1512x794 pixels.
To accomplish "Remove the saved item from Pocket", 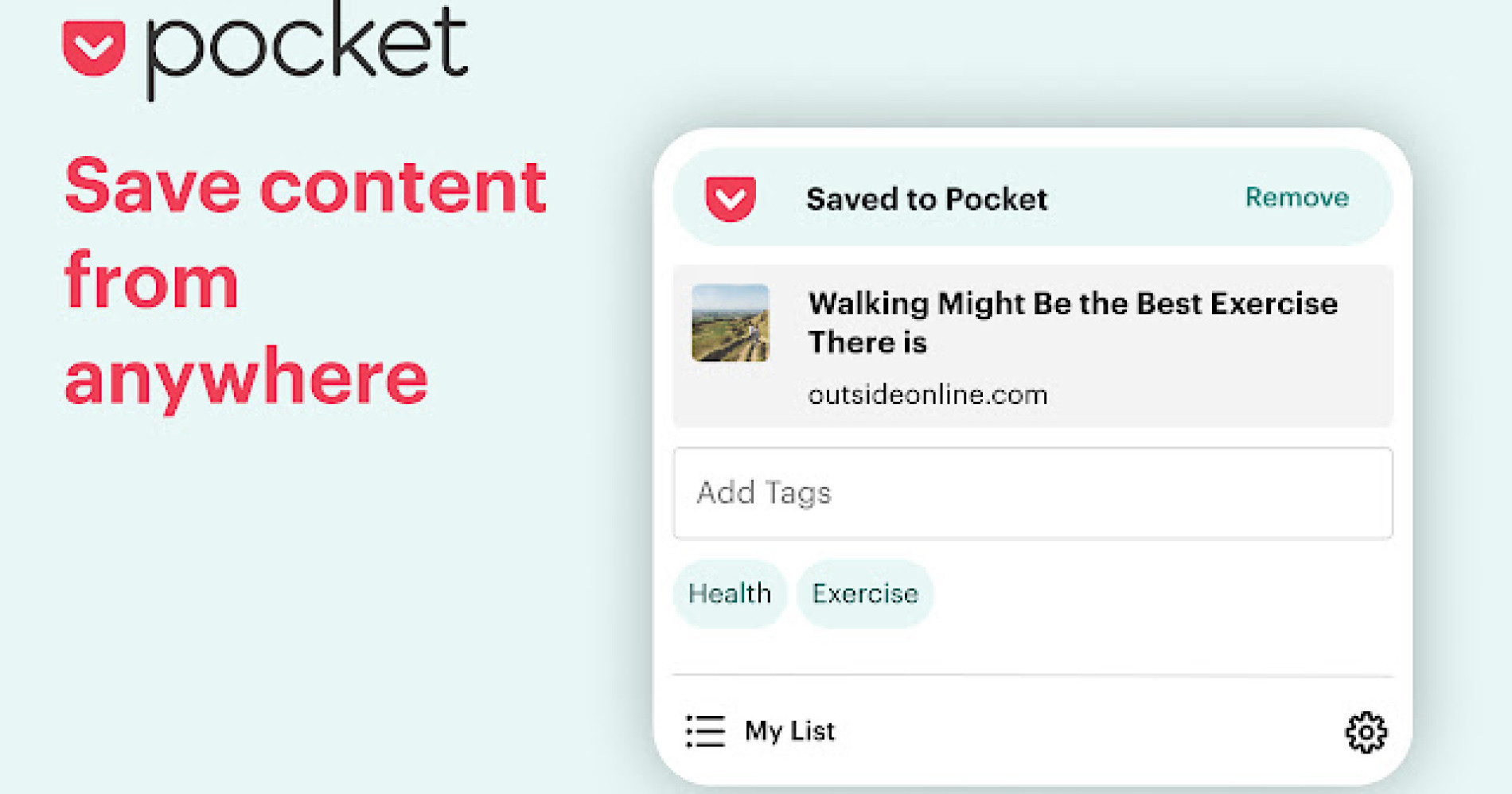I will click(1296, 197).
